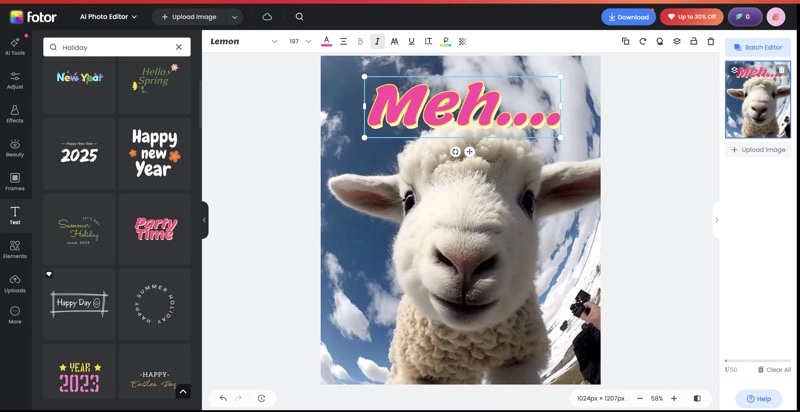The width and height of the screenshot is (800, 412).
Task: Choose the Summer Holiday script template
Action: pyautogui.click(x=79, y=229)
